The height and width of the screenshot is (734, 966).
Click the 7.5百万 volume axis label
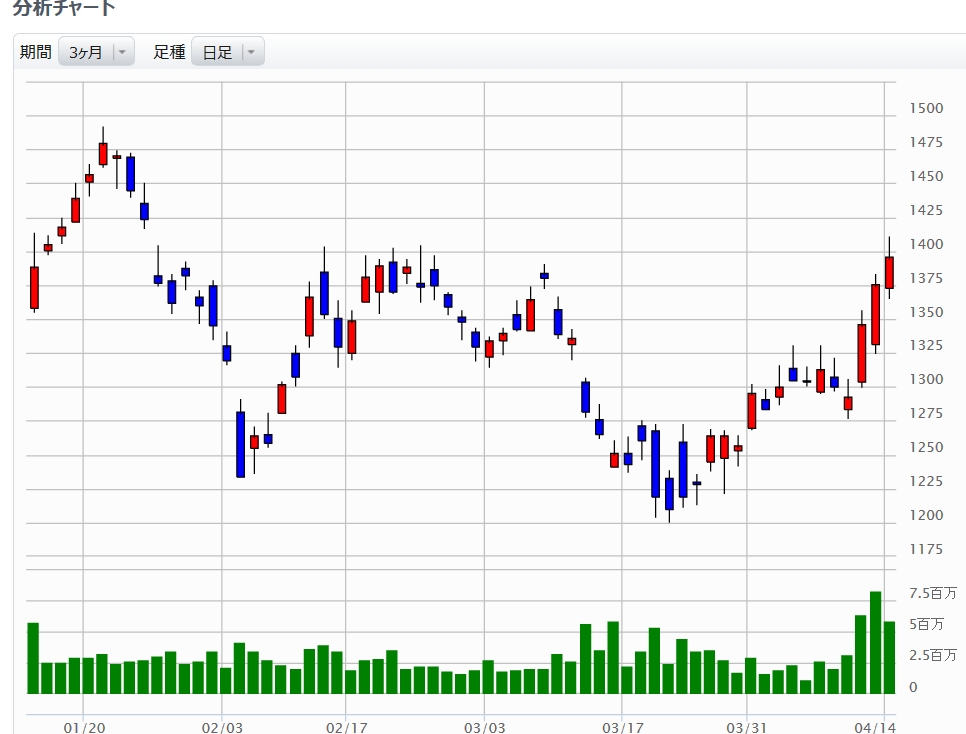pos(932,594)
